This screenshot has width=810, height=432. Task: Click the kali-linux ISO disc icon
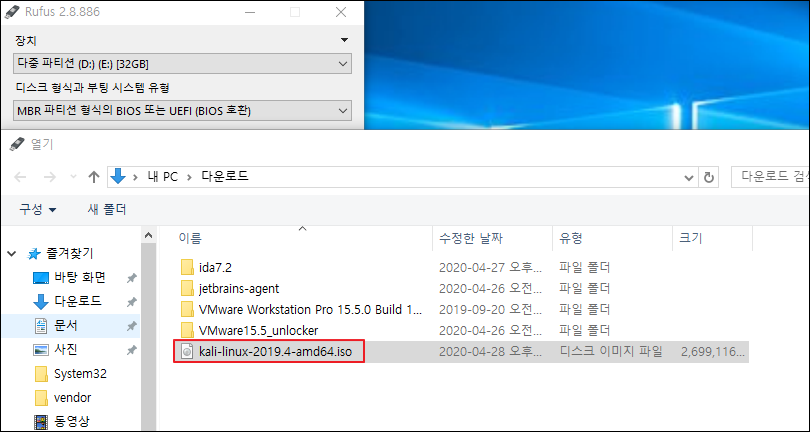188,351
